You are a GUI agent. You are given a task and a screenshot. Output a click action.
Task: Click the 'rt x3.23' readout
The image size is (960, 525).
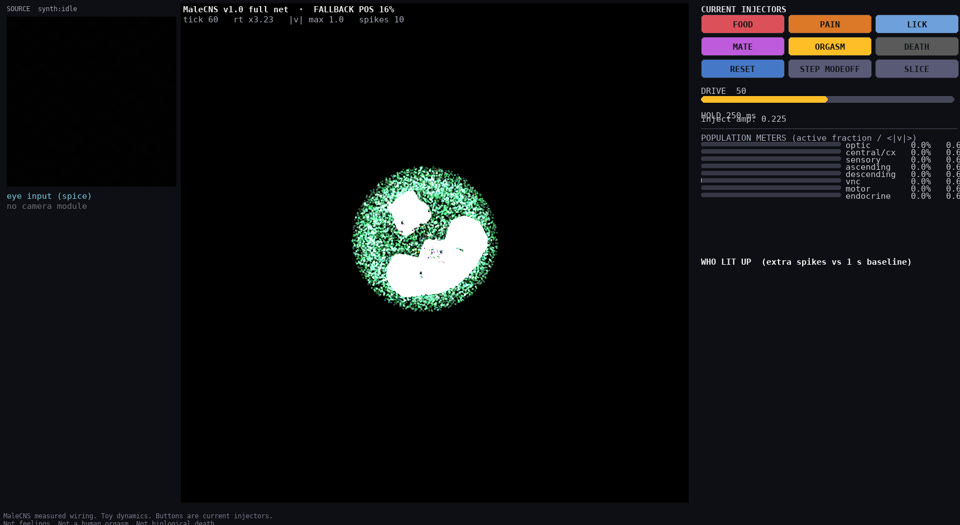click(253, 20)
